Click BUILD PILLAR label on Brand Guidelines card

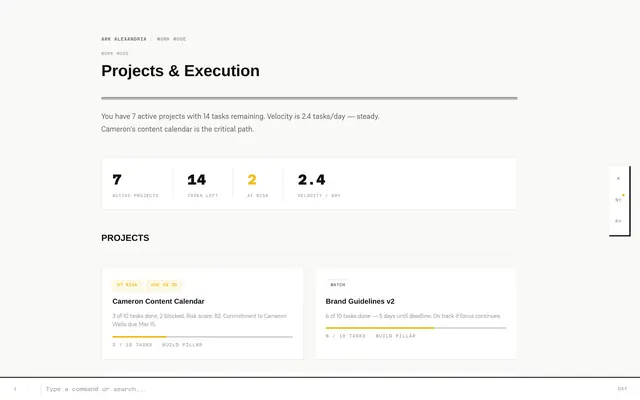coord(396,336)
